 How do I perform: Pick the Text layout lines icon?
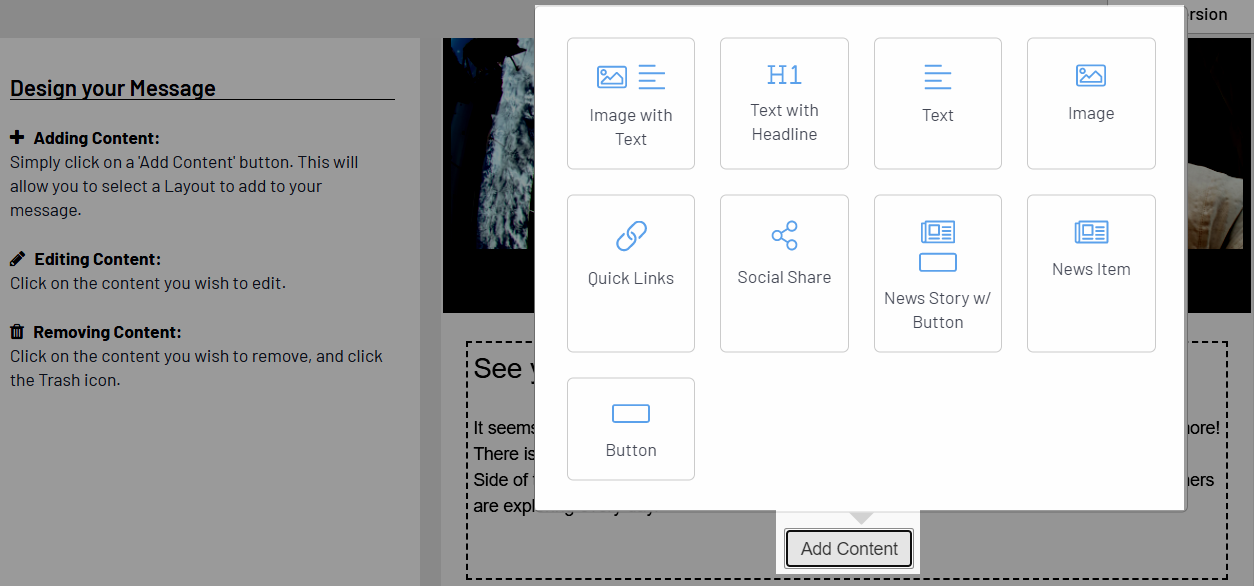pyautogui.click(x=938, y=77)
